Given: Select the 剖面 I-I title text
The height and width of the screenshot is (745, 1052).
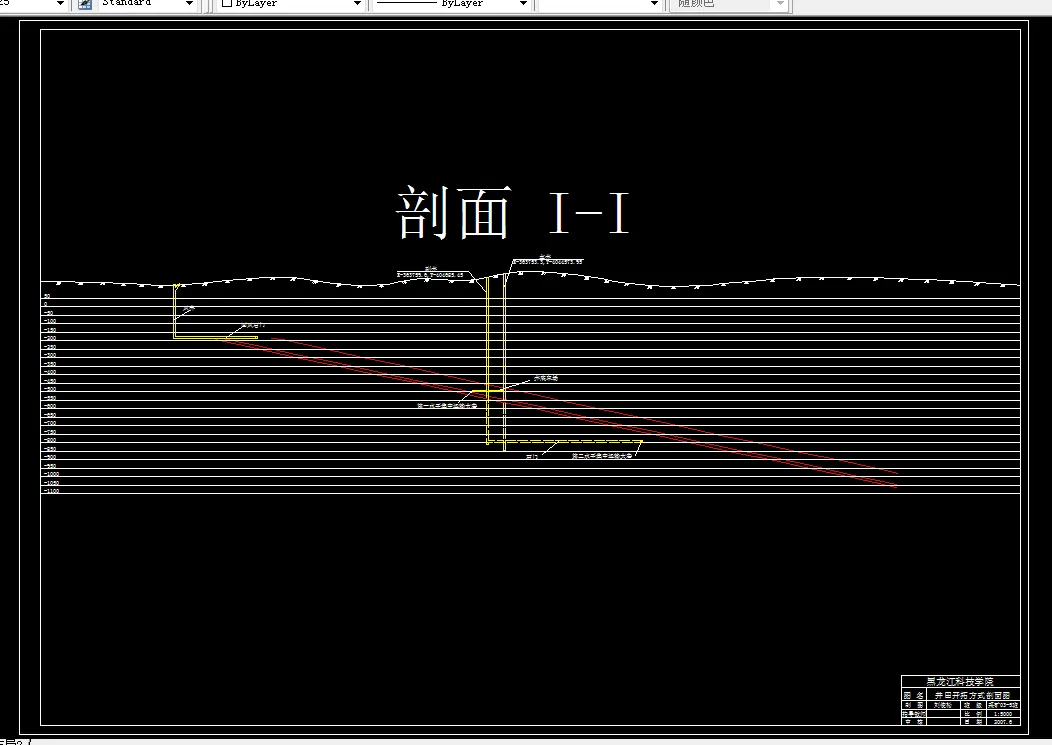Looking at the screenshot, I should [513, 213].
